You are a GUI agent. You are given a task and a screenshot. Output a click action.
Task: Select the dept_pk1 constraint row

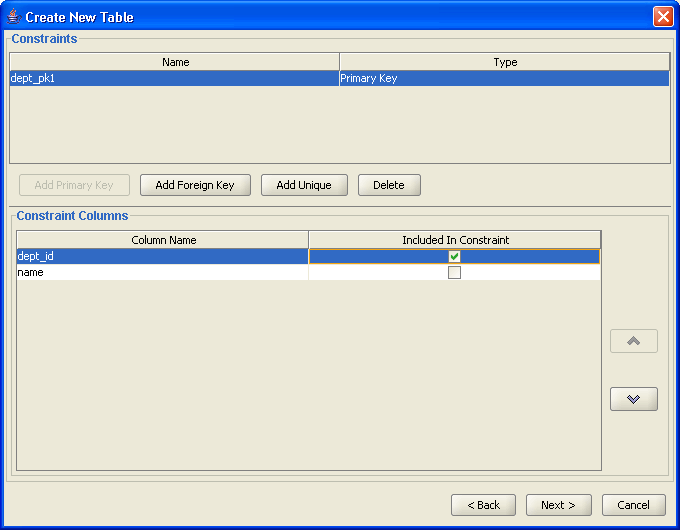(x=174, y=78)
